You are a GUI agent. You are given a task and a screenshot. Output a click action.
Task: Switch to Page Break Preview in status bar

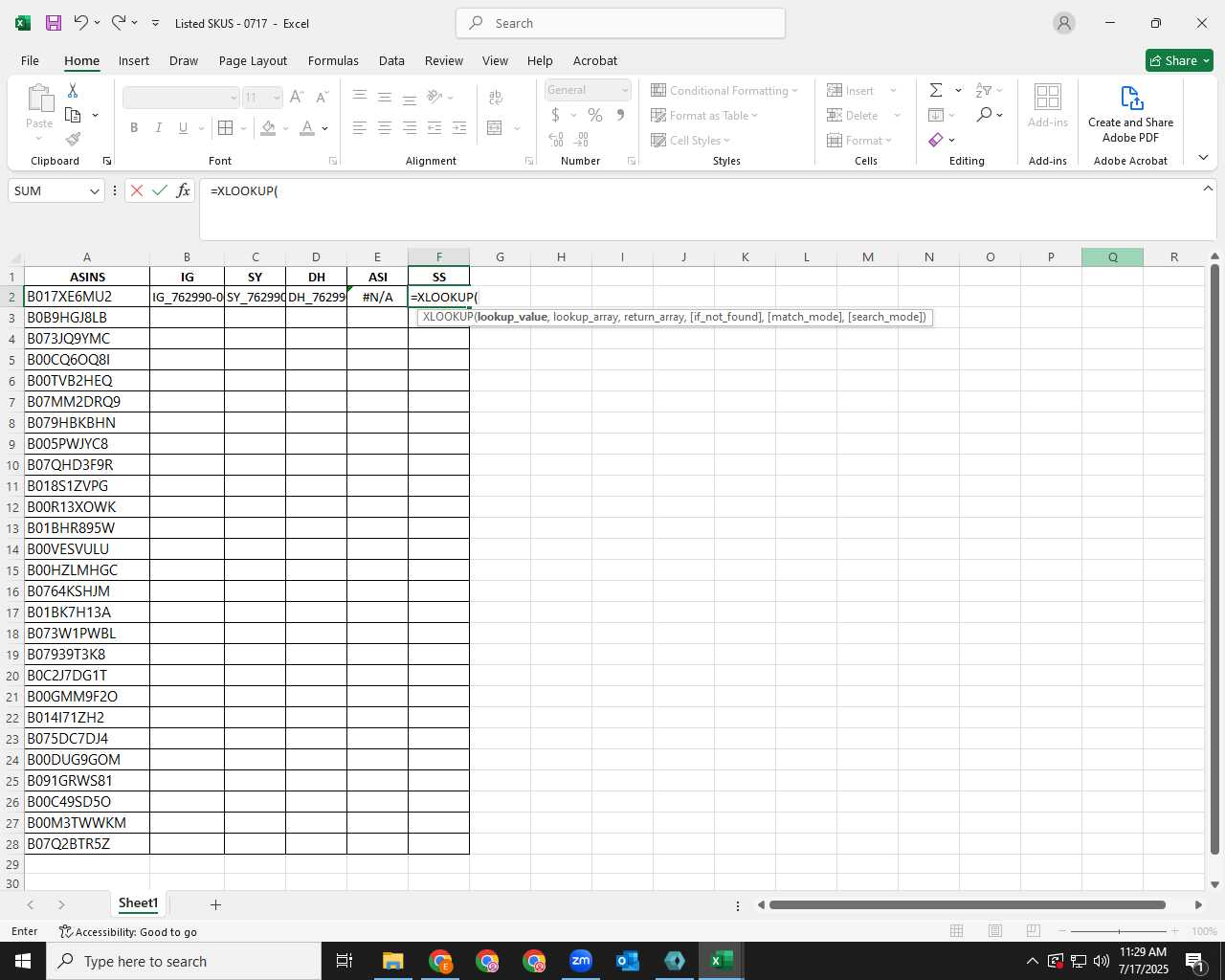[x=1033, y=931]
